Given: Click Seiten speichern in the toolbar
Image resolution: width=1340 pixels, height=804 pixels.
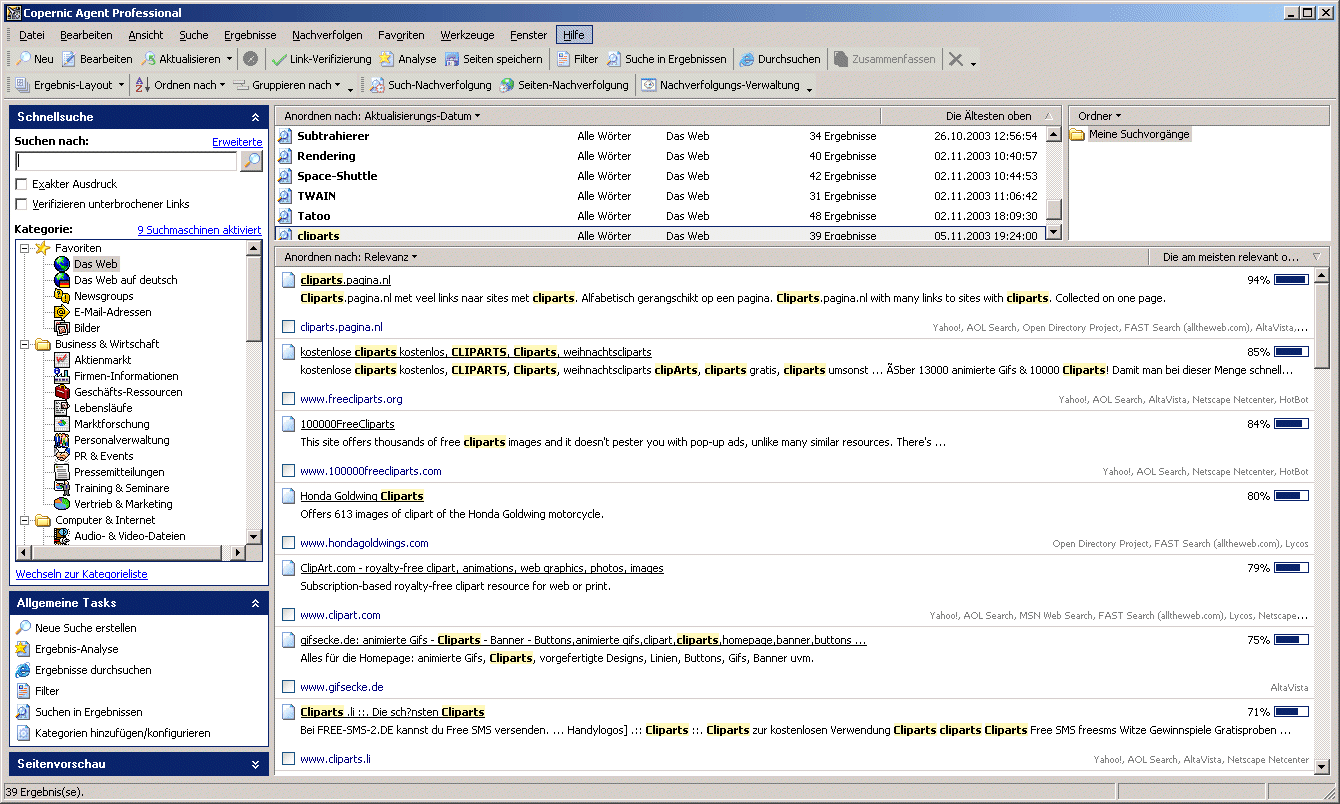Looking at the screenshot, I should (x=494, y=59).
